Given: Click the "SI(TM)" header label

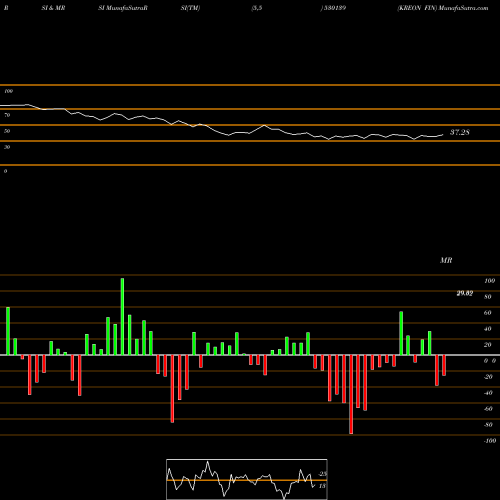Looking at the screenshot, I should [190, 8].
